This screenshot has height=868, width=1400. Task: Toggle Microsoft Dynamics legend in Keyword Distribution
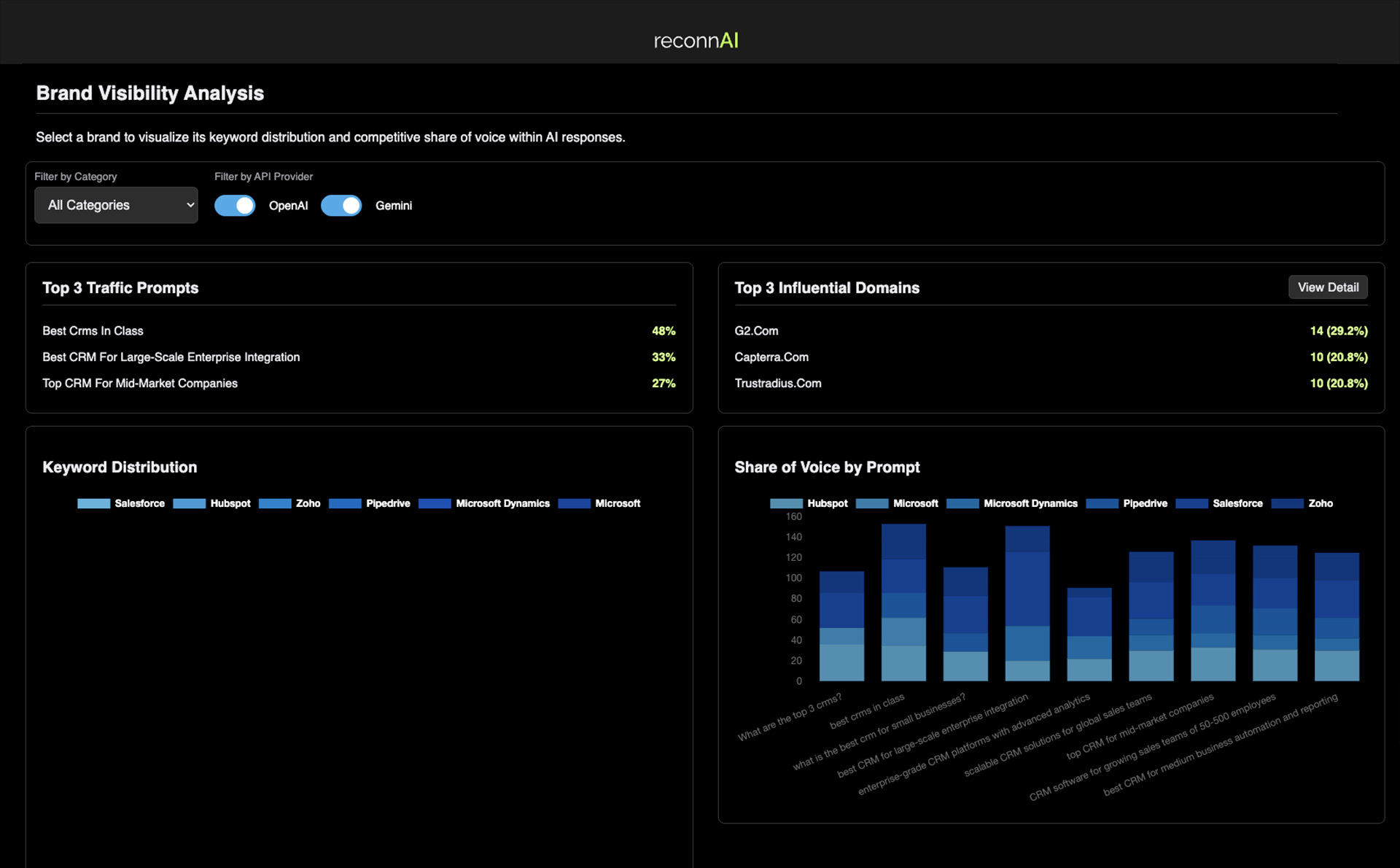(484, 503)
